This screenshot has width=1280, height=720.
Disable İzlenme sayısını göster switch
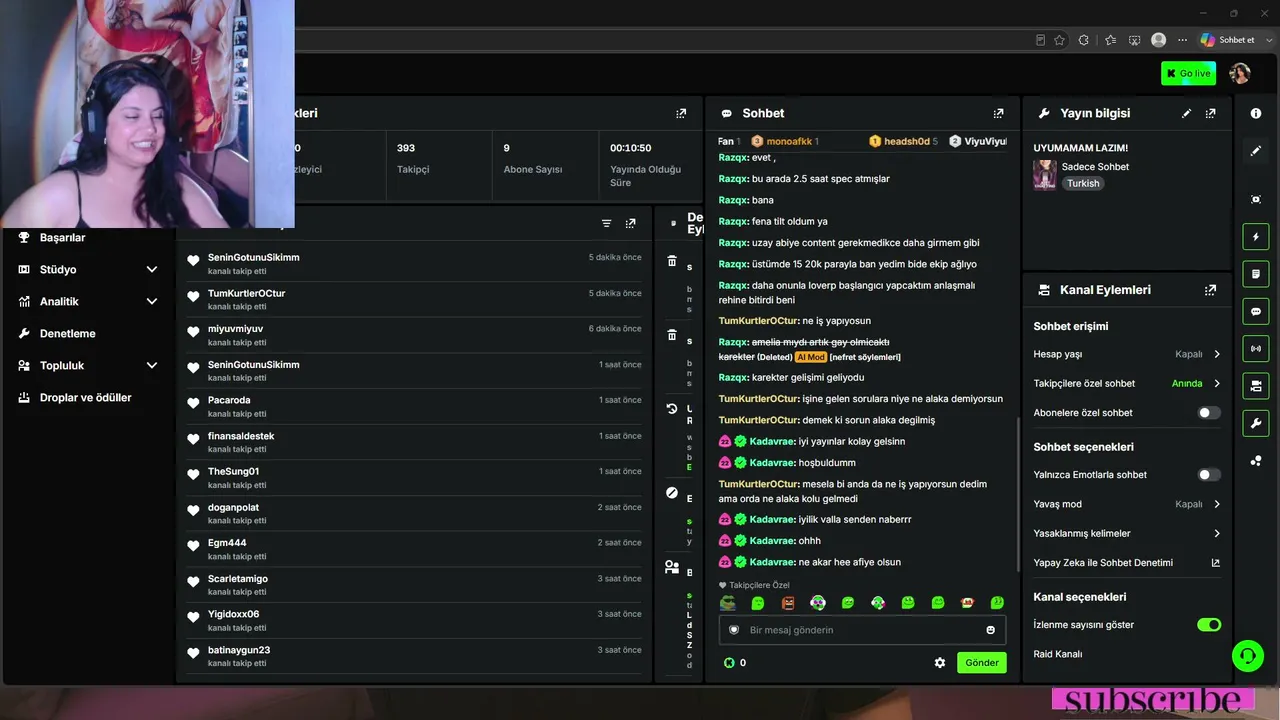(x=1209, y=625)
